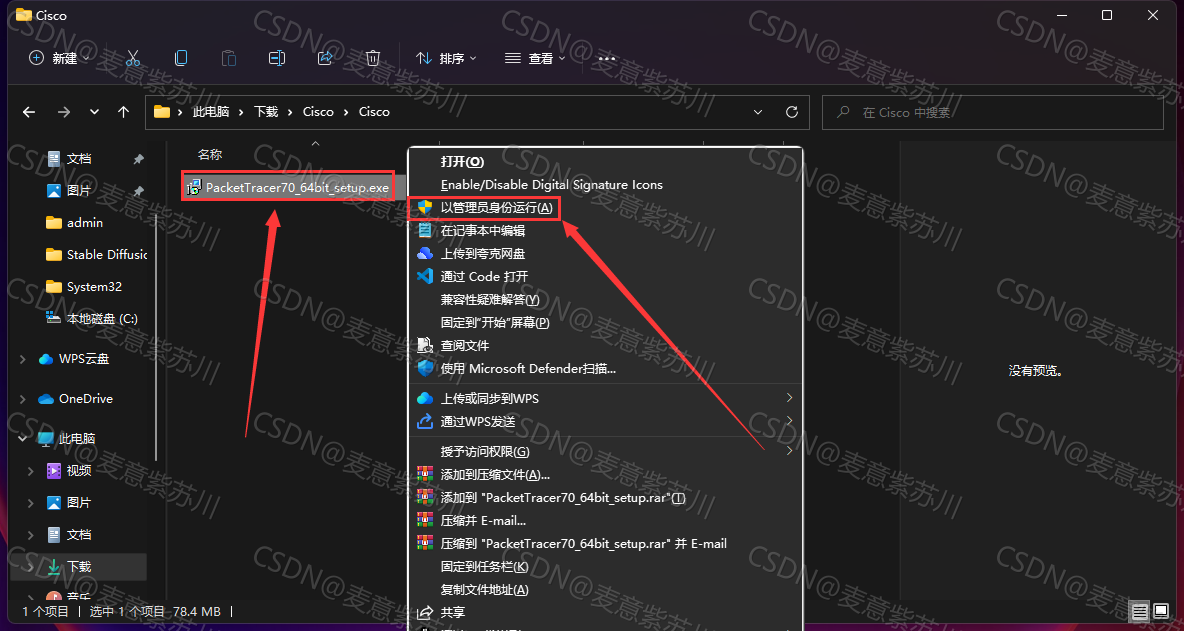Viewport: 1184px width, 631px height.
Task: Click the Paste clipboard icon
Action: pyautogui.click(x=229, y=58)
